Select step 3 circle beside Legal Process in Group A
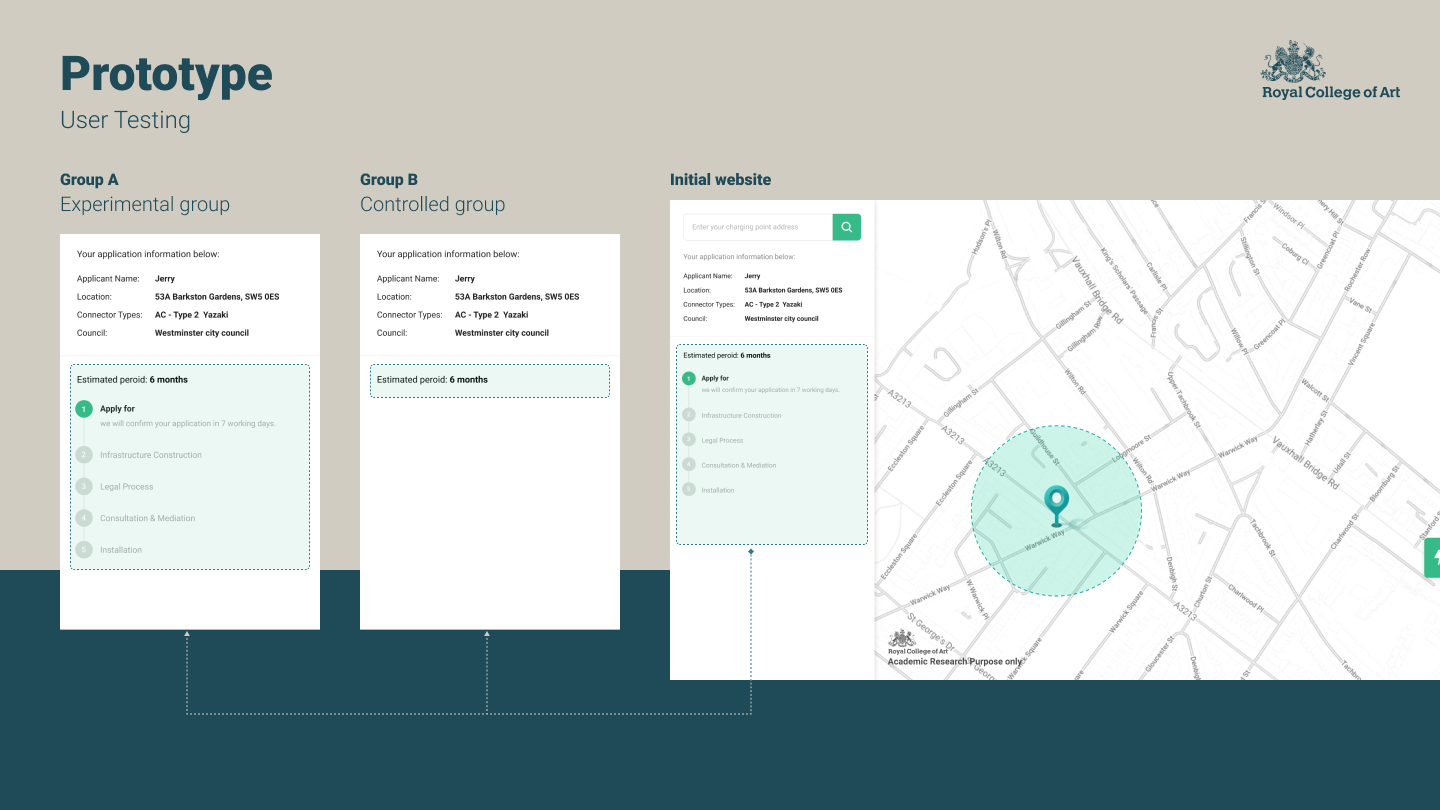The height and width of the screenshot is (810, 1440). click(x=84, y=487)
